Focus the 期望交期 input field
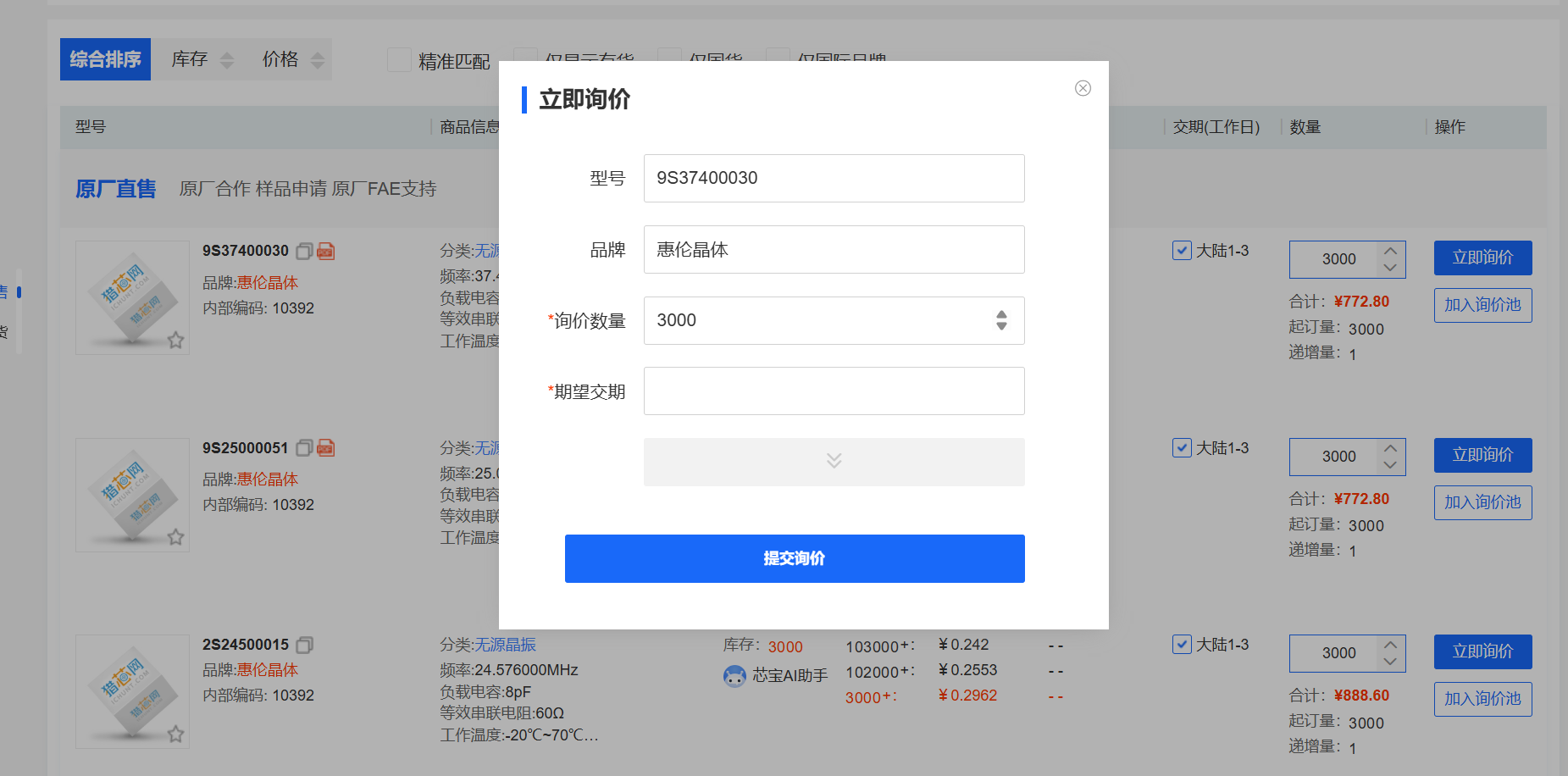This screenshot has width=1568, height=776. 834,391
